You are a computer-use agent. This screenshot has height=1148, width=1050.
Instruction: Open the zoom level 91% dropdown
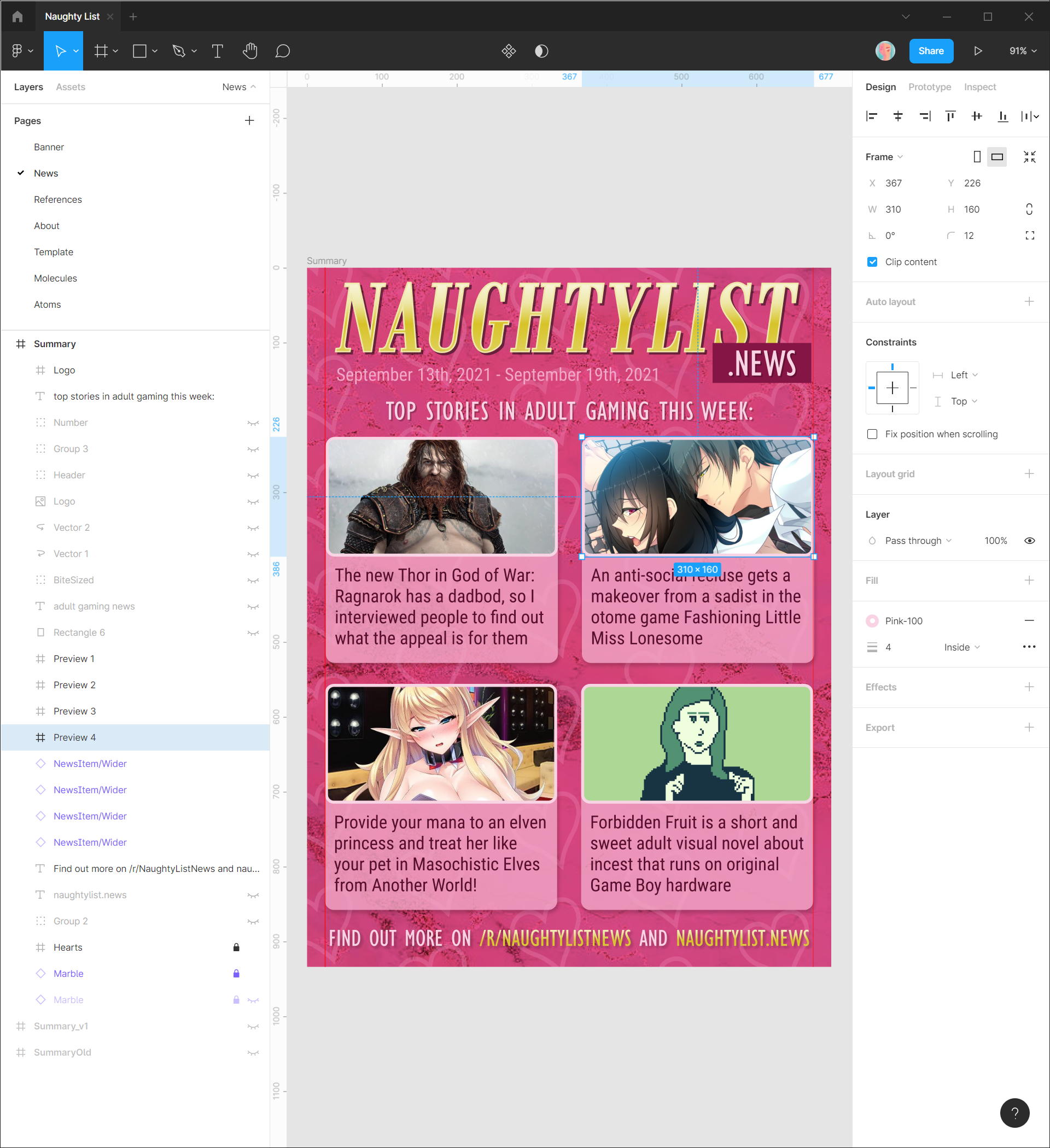(x=1023, y=51)
